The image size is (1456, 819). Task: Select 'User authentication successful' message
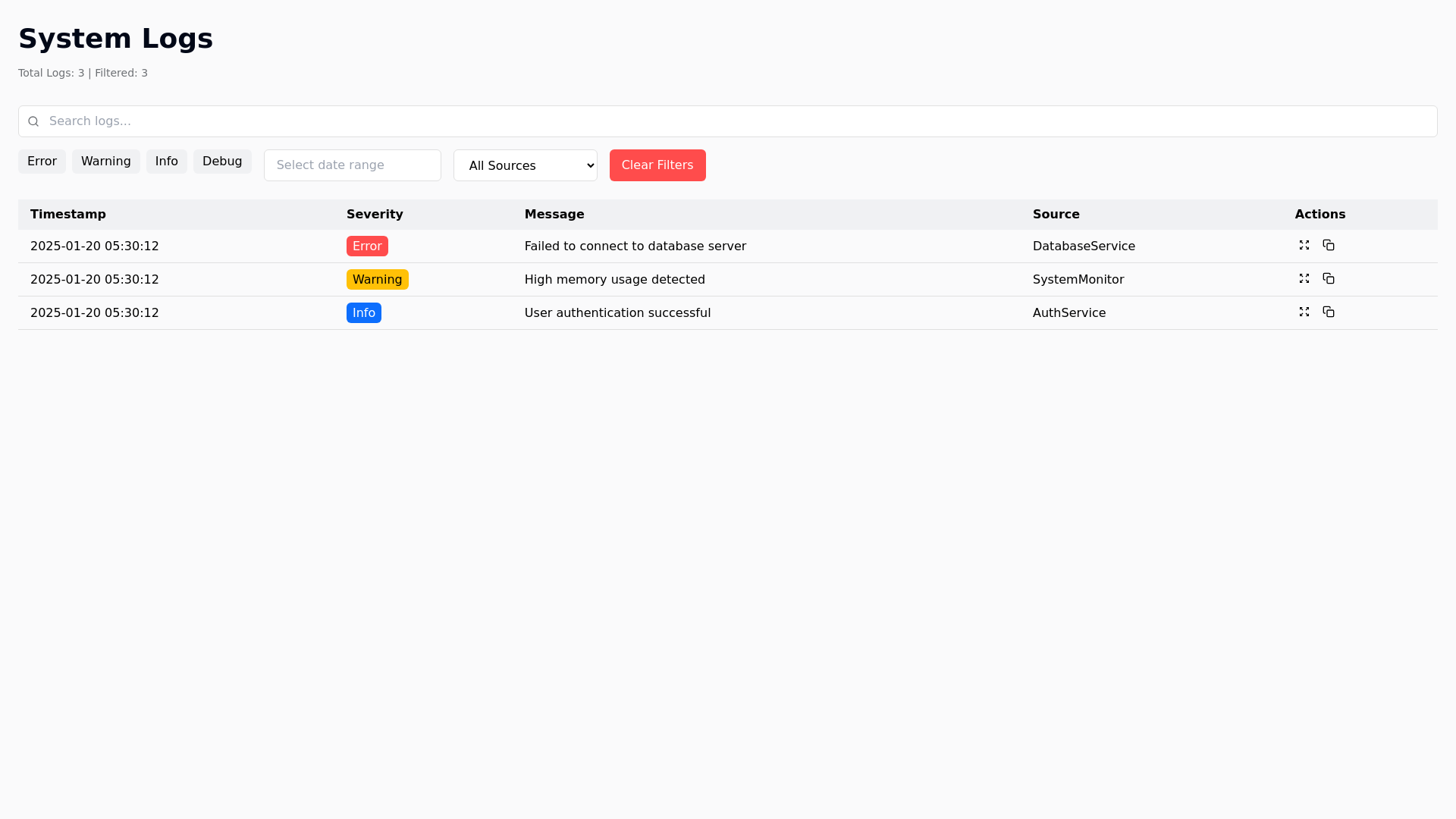tap(618, 313)
